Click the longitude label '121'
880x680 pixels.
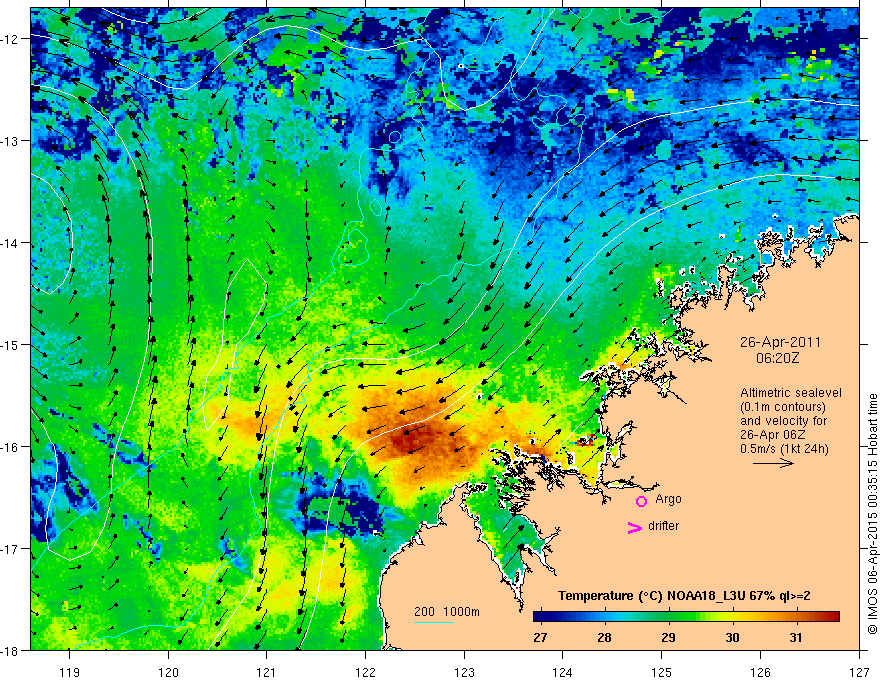267,672
